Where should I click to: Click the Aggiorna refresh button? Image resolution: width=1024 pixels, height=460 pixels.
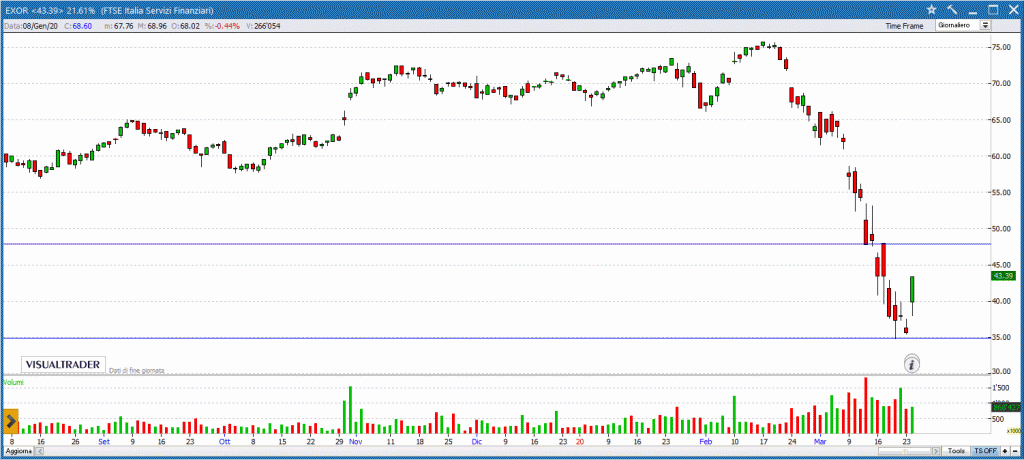pyautogui.click(x=18, y=452)
